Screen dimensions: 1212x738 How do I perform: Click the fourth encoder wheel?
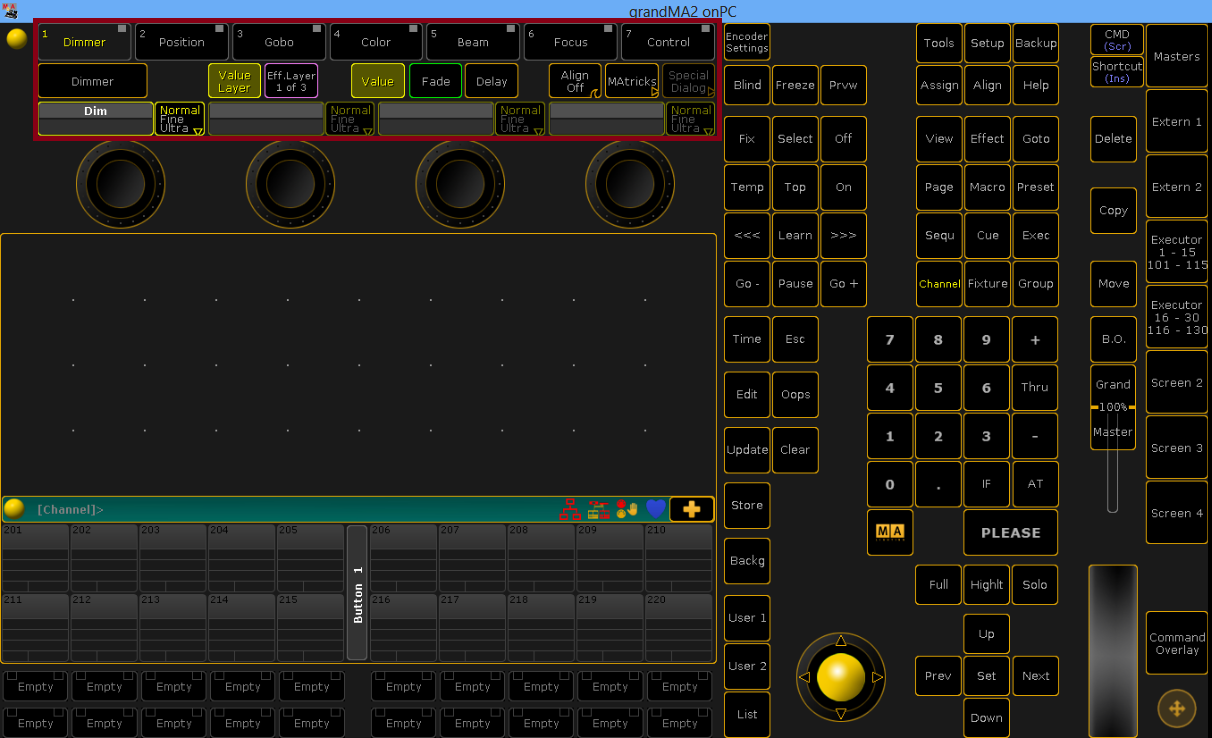[x=629, y=184]
